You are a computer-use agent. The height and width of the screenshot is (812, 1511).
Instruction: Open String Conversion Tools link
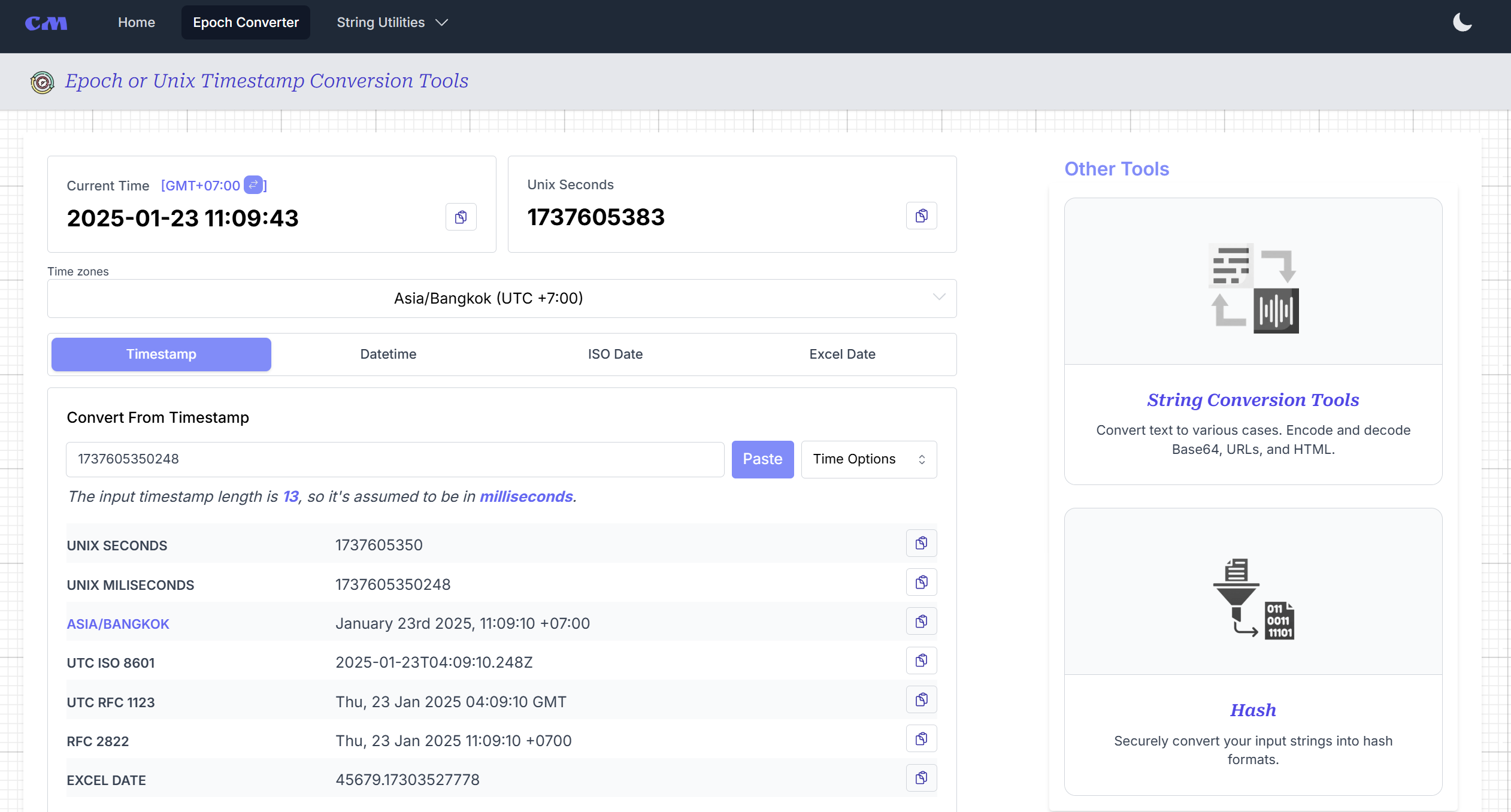[x=1253, y=400]
